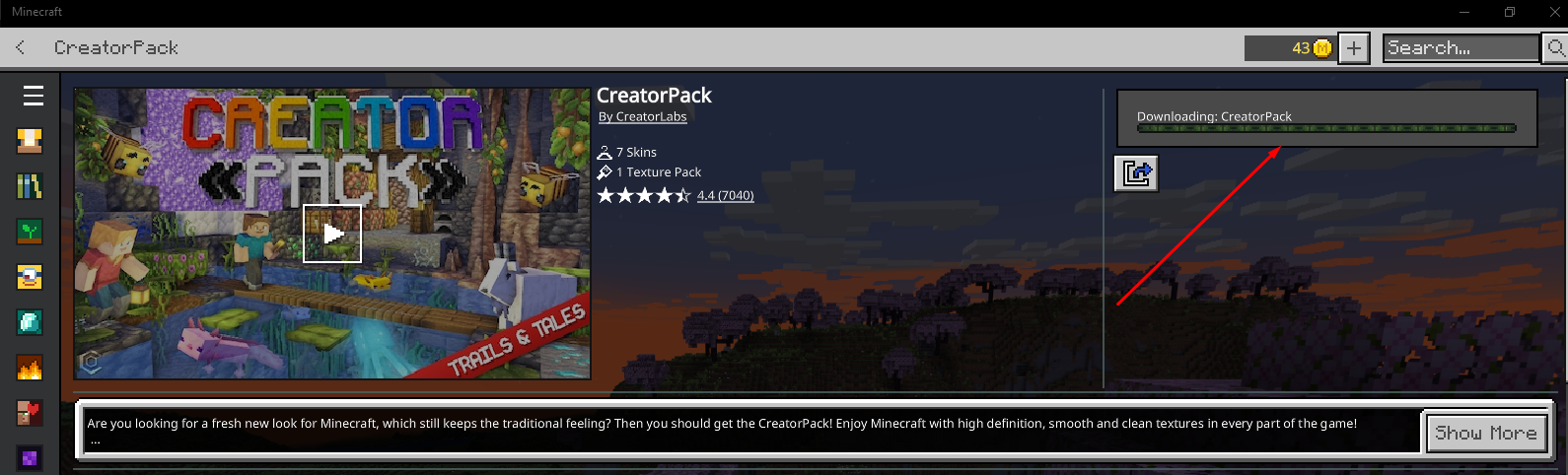Click the search magnifier icon

coord(1555,48)
